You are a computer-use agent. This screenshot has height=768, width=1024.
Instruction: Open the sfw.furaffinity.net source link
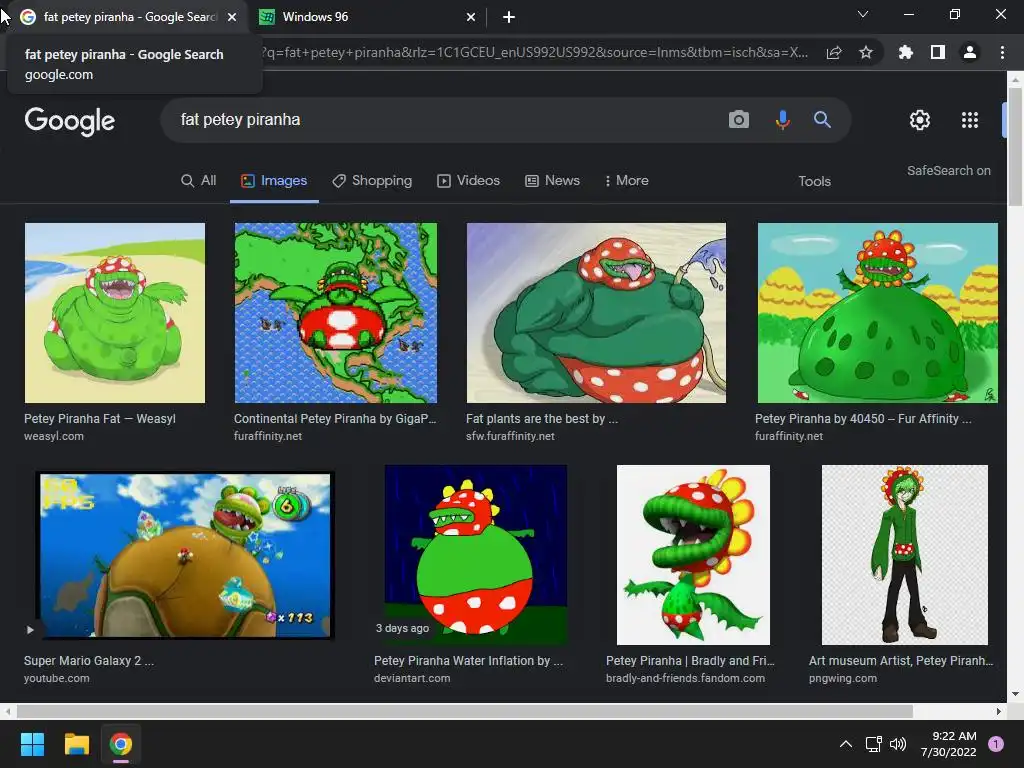point(510,436)
